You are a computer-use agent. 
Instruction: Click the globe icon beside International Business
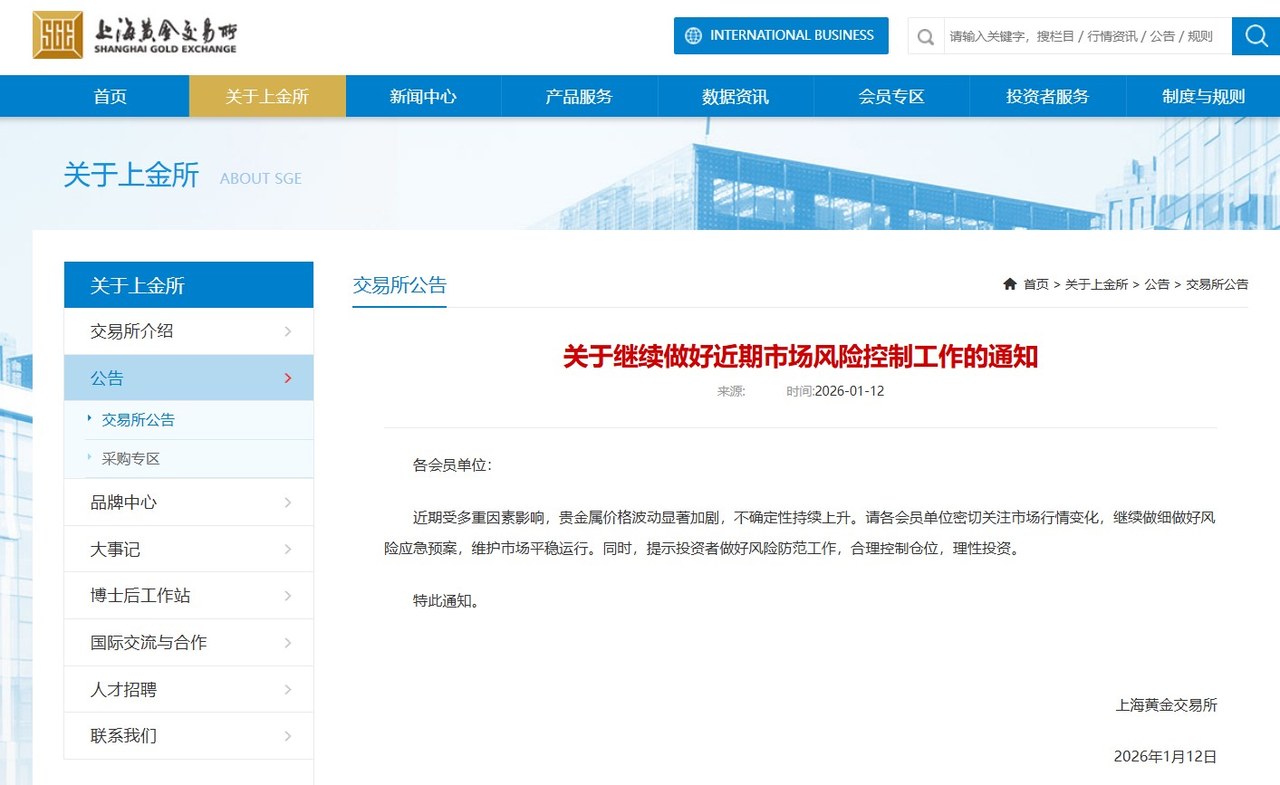click(693, 36)
